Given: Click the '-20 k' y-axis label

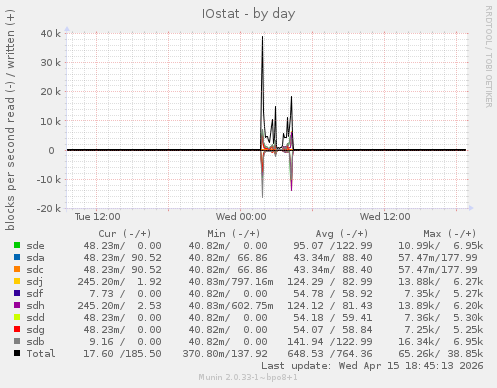Looking at the screenshot, I should pos(49,209).
